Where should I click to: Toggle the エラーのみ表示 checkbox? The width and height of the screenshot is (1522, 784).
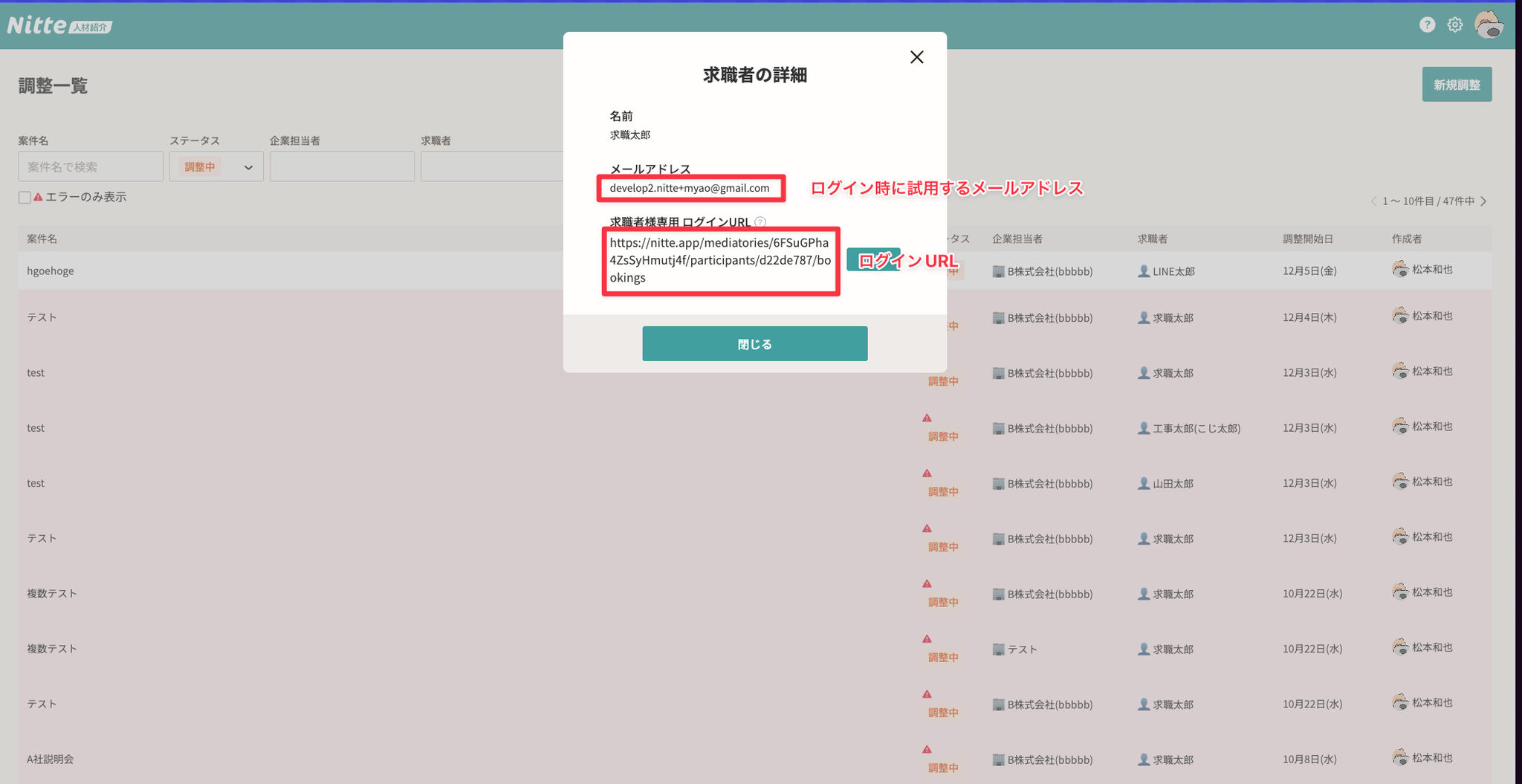25,198
